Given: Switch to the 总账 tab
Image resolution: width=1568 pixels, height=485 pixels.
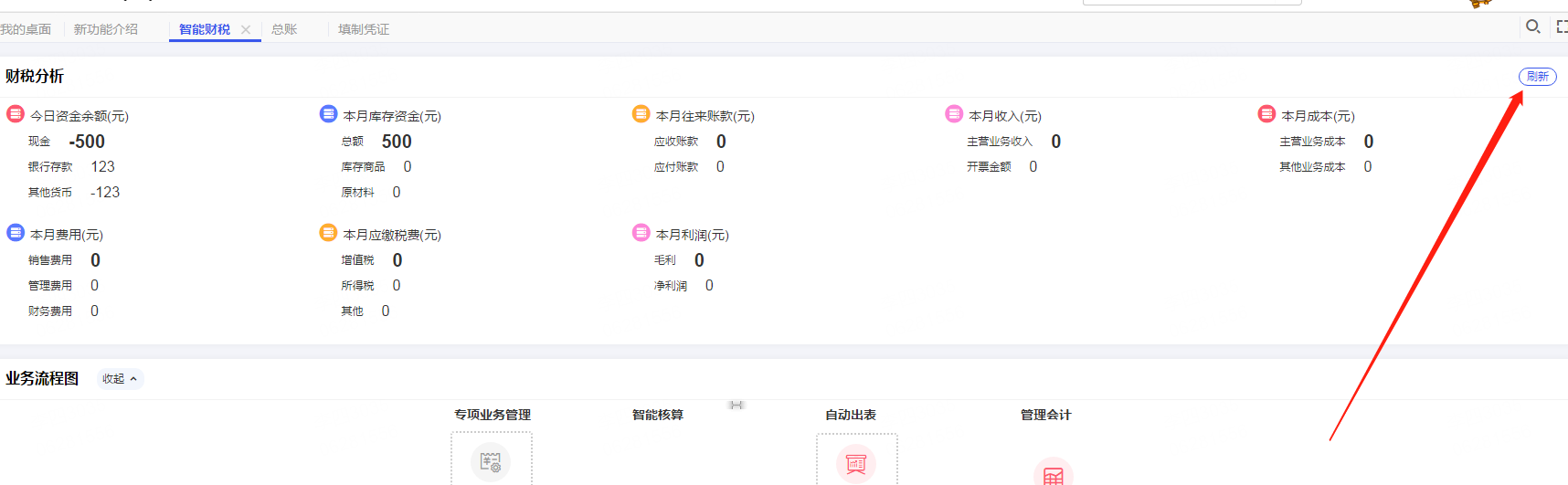Looking at the screenshot, I should click(284, 29).
